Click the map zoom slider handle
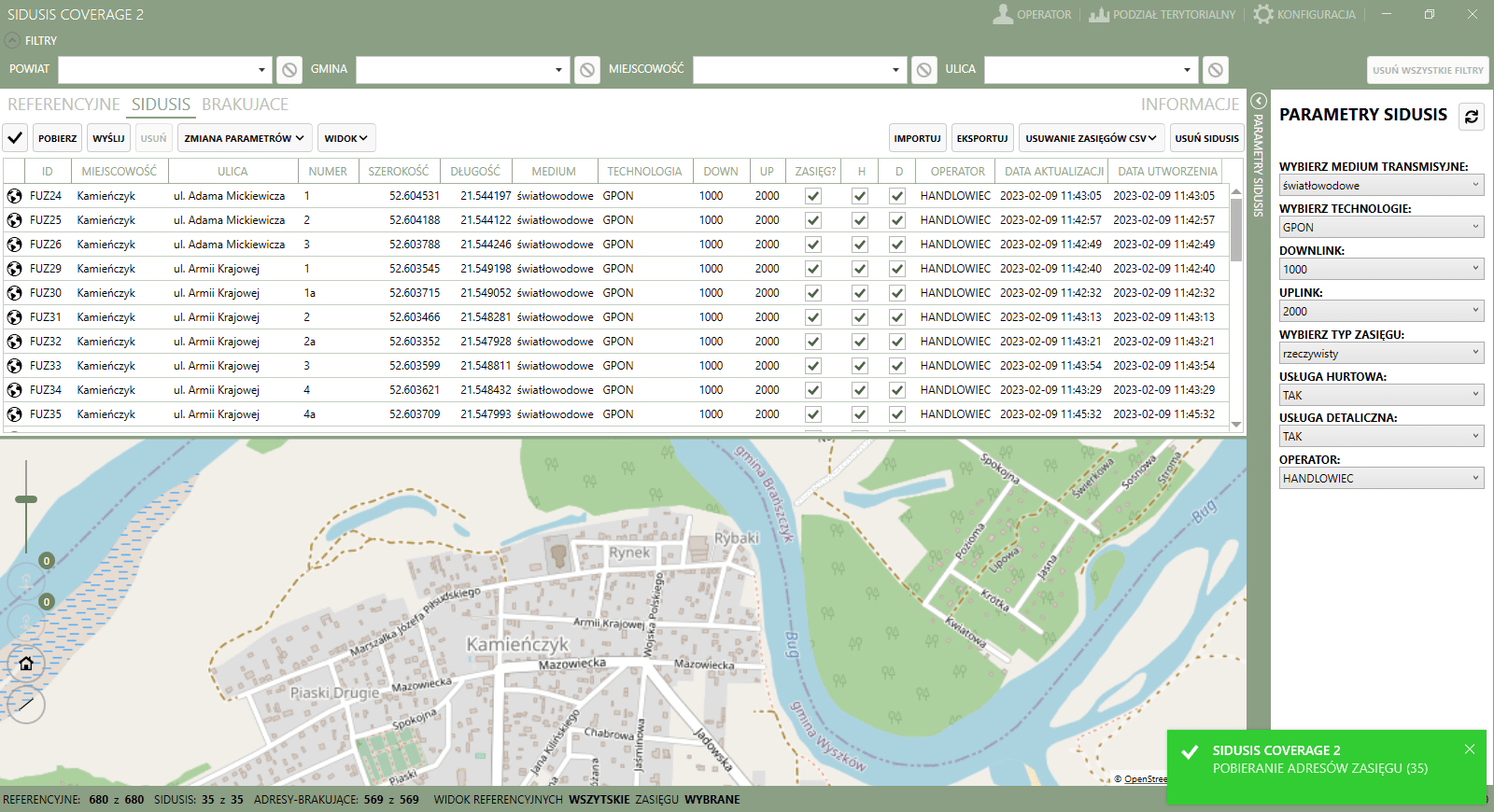 click(x=26, y=499)
